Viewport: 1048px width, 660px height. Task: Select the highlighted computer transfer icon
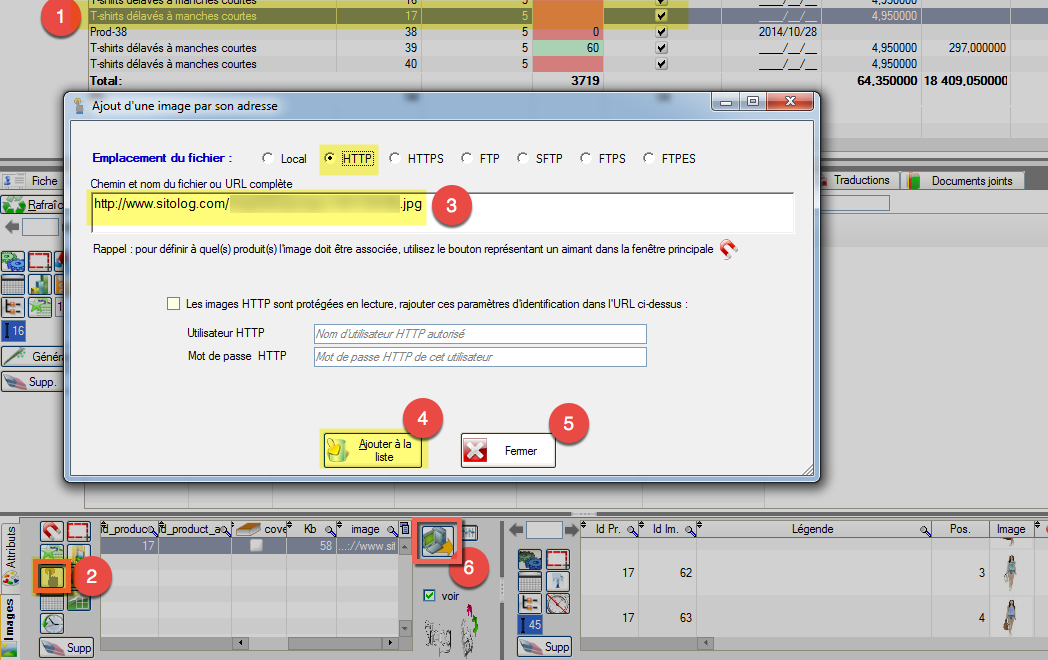440,542
